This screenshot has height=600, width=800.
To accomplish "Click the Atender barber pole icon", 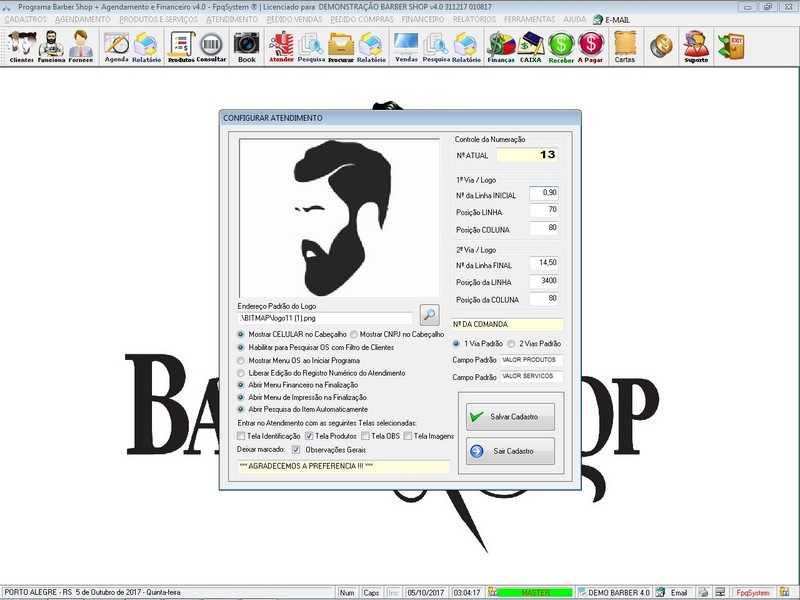I will [x=281, y=46].
